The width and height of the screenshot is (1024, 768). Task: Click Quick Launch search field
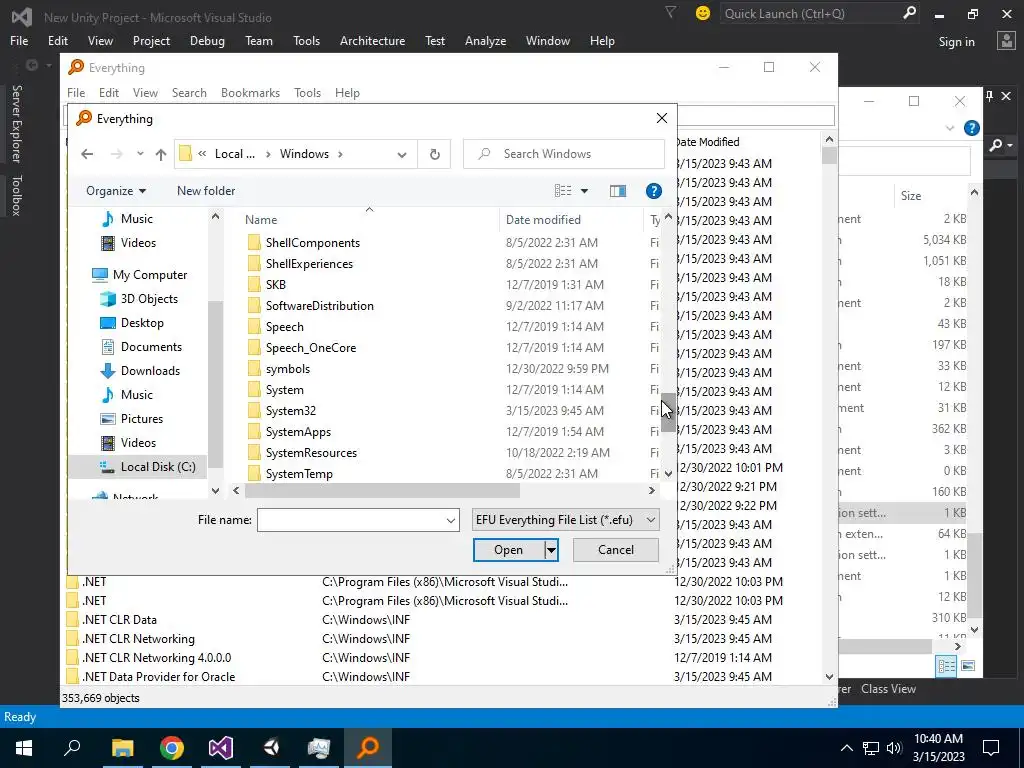[x=810, y=13]
